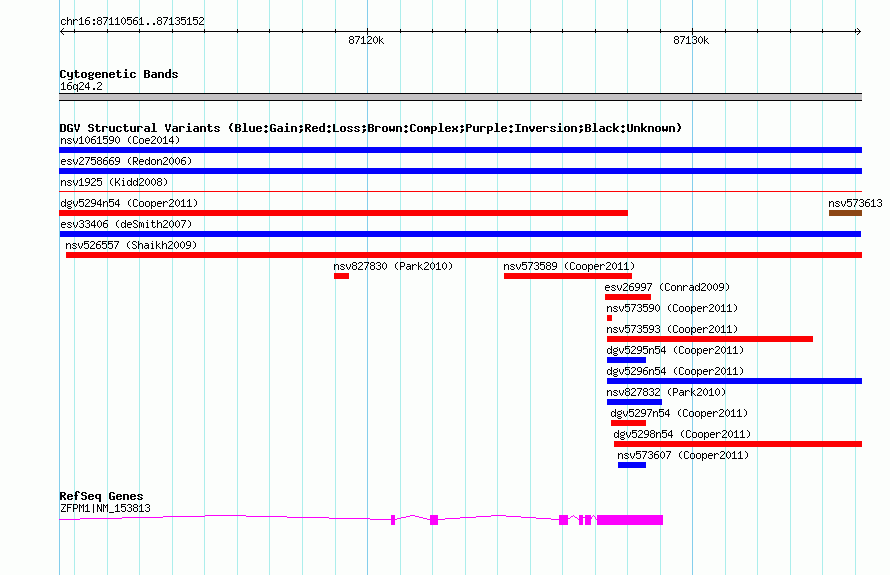Click the red dgv5294n54 loss bar

pyautogui.click(x=343, y=213)
